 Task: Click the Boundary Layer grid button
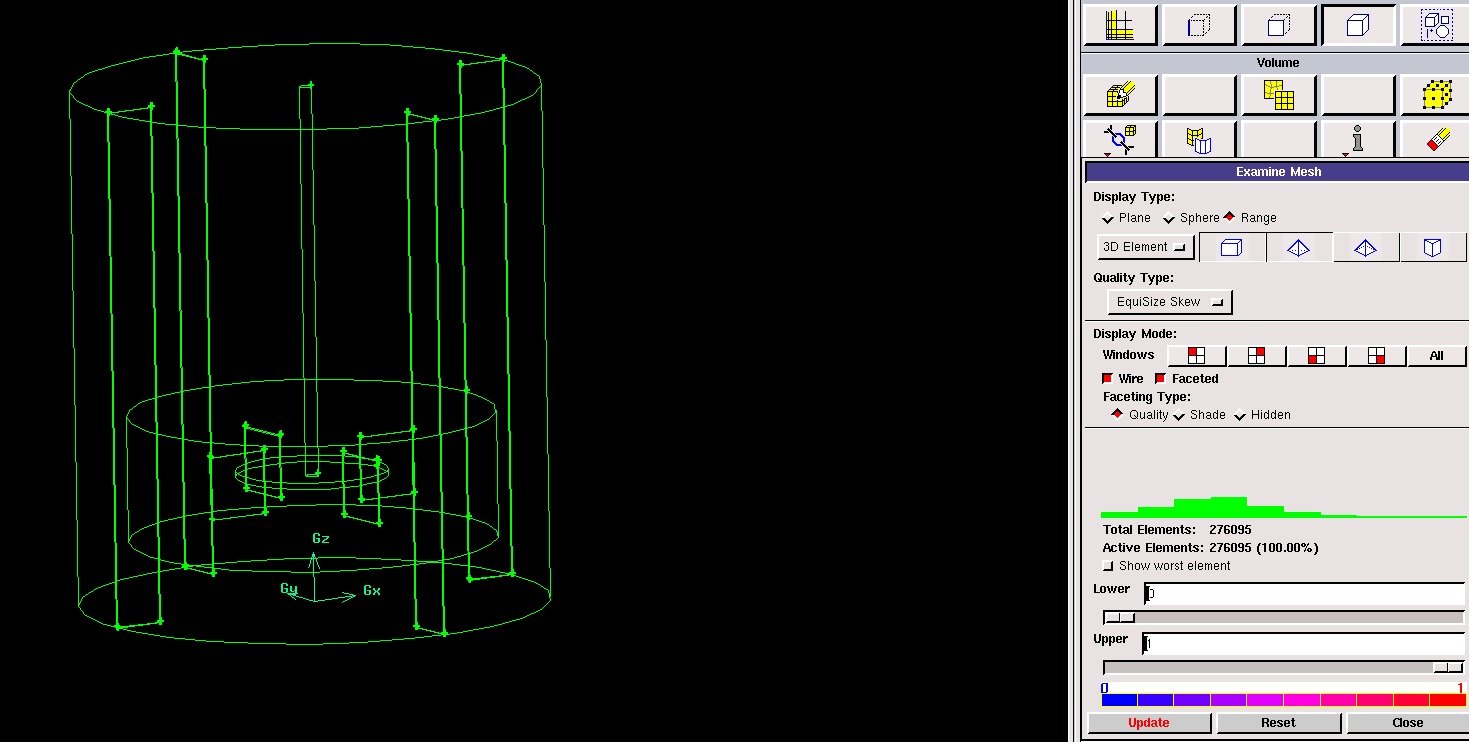[1120, 25]
